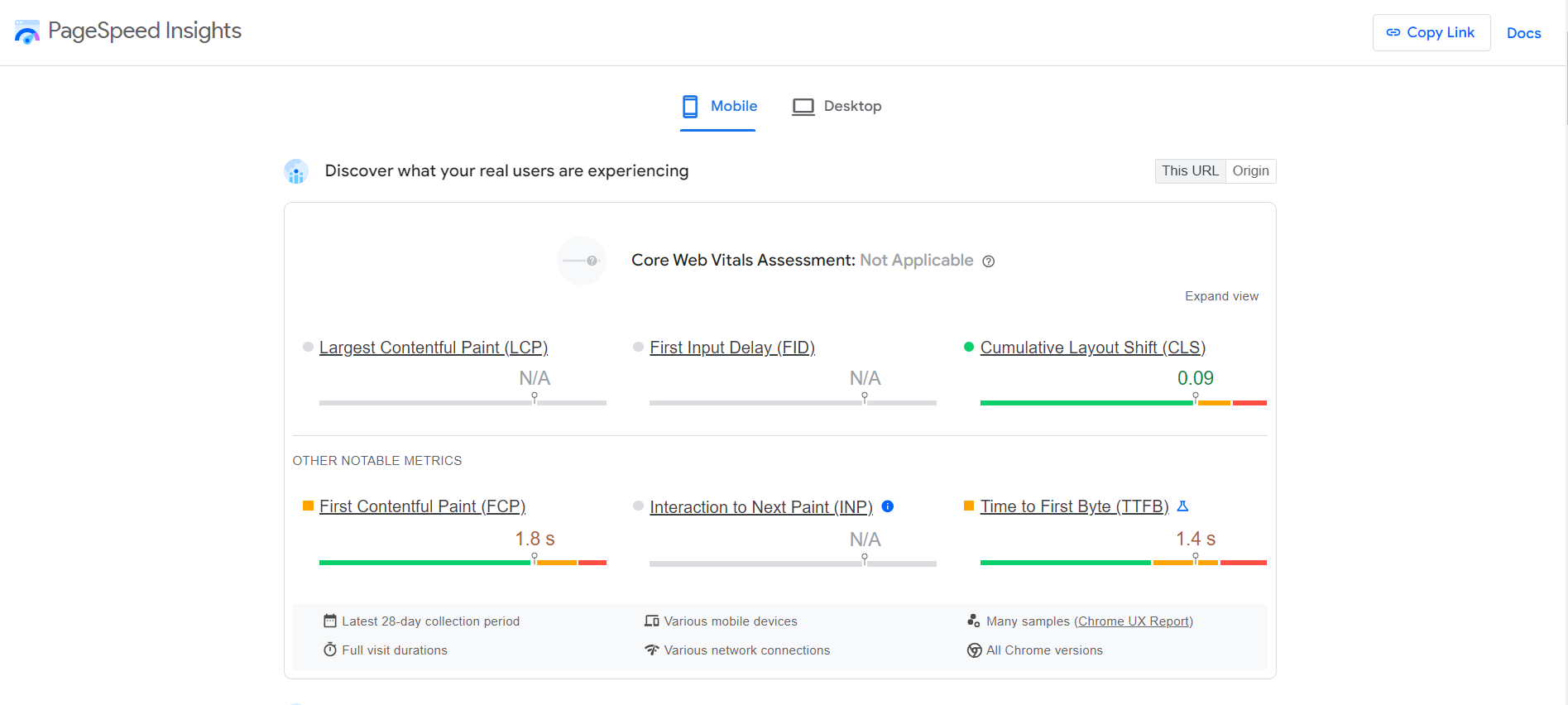Click the experimental flask icon beside TTFB

[x=1182, y=506]
